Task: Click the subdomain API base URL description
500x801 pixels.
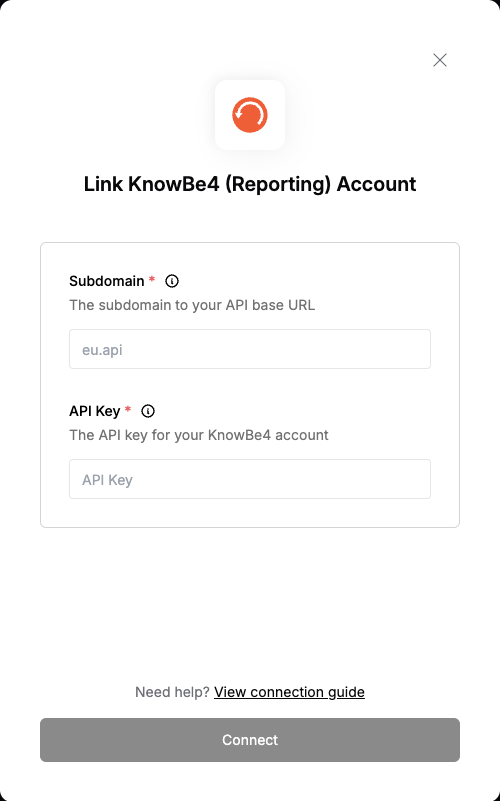Action: 192,305
